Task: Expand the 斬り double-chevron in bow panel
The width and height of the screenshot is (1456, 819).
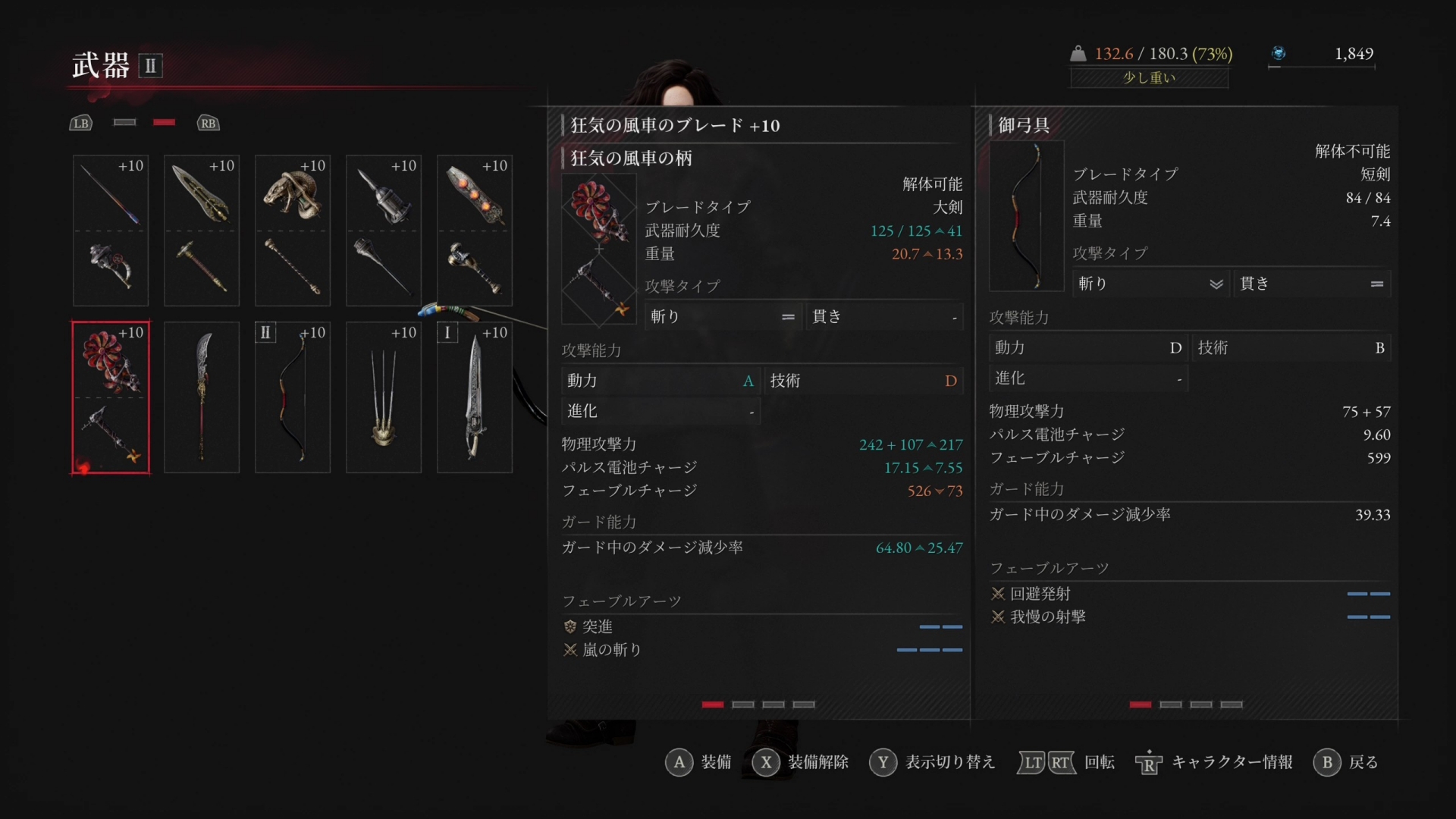Action: pyautogui.click(x=1216, y=284)
